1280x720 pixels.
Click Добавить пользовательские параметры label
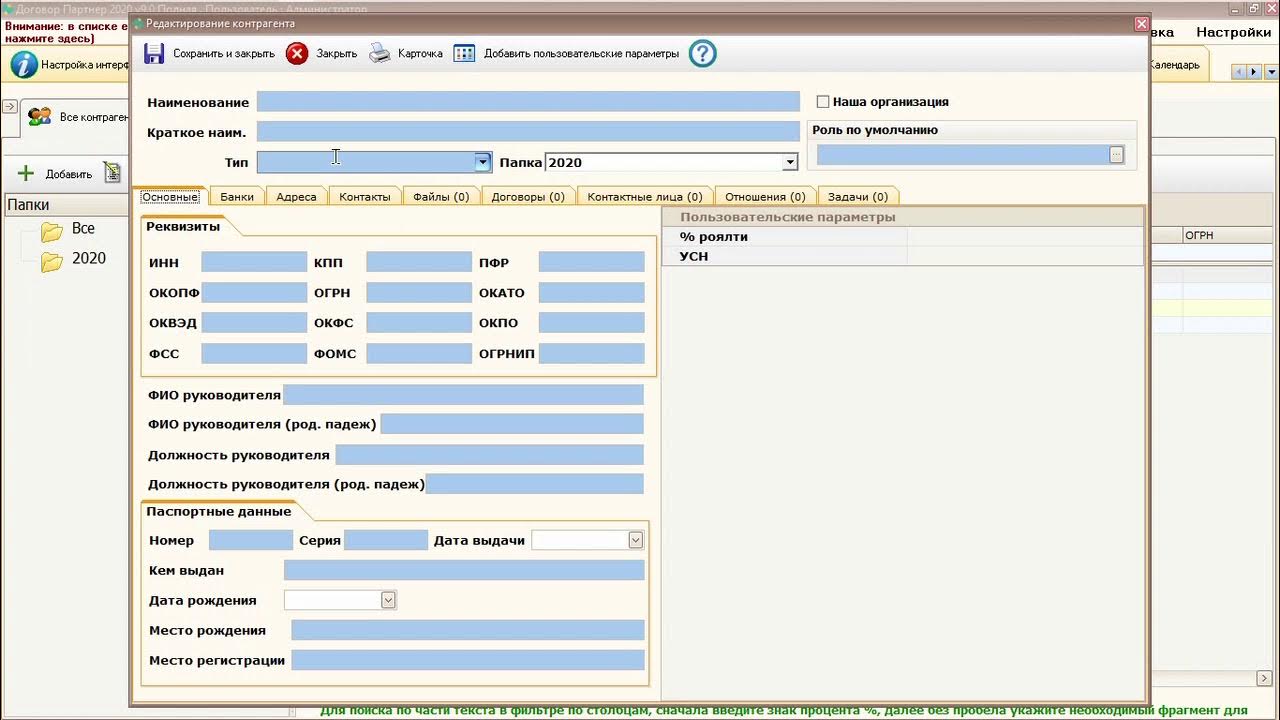tap(582, 54)
